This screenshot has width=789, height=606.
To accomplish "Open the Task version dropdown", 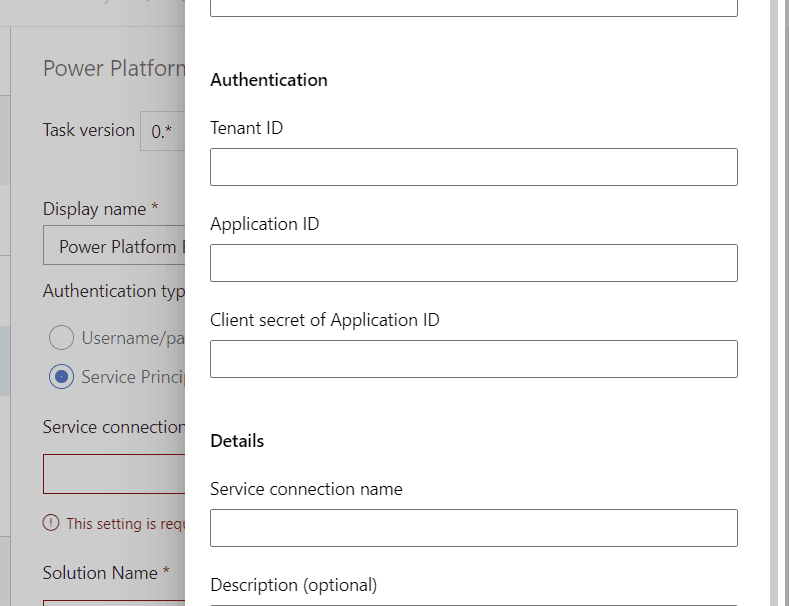I will click(163, 131).
